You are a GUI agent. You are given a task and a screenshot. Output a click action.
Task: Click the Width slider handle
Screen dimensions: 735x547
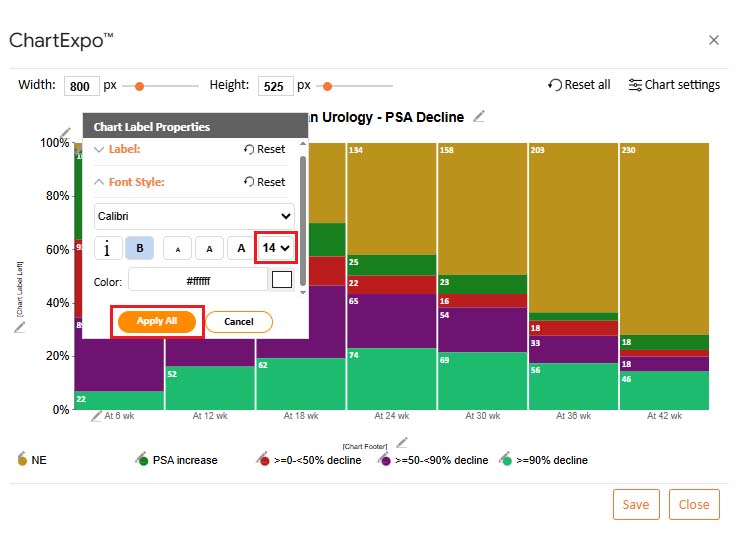click(139, 86)
